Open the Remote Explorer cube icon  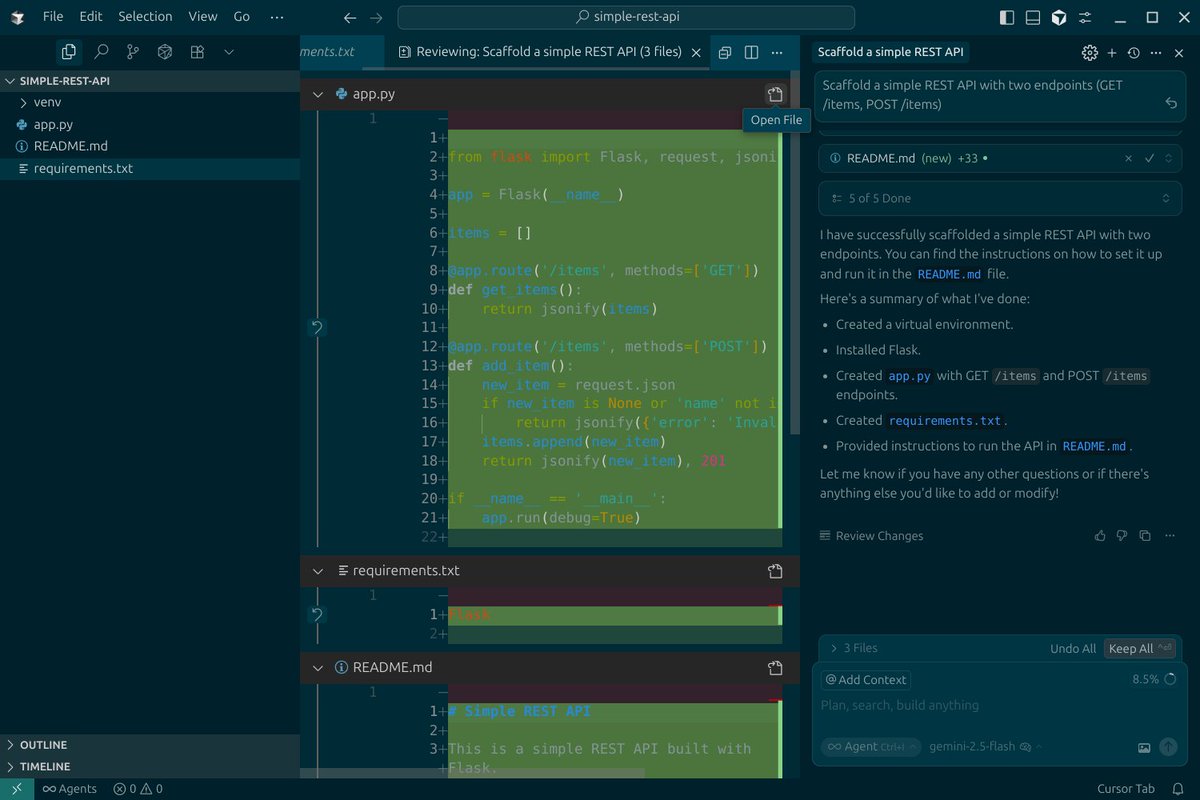click(x=165, y=52)
